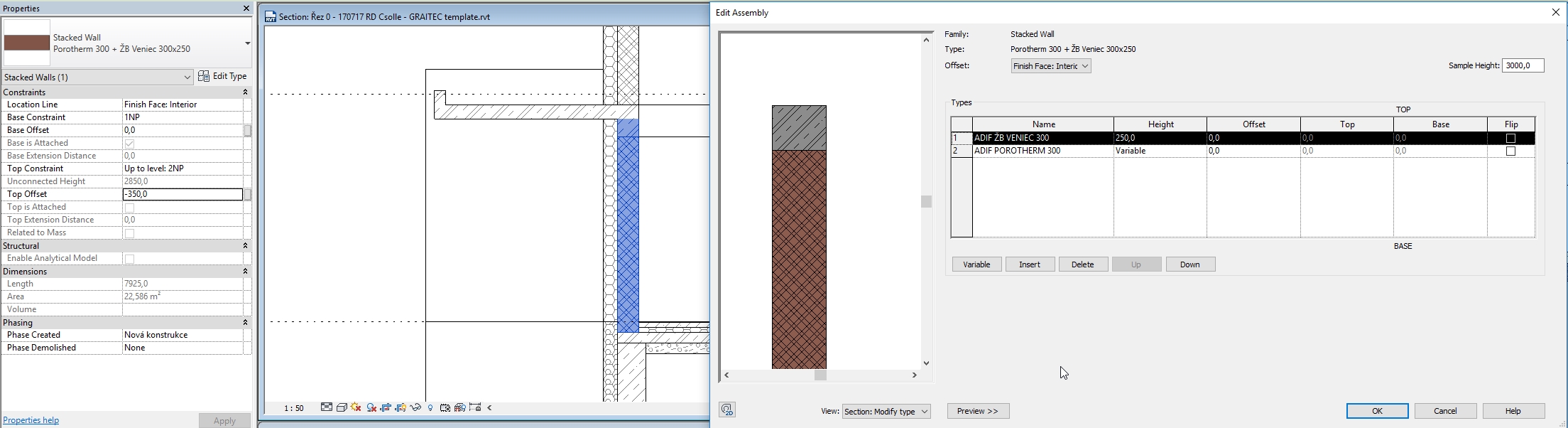Click the Variable button
This screenshot has width=1568, height=428.
(976, 264)
